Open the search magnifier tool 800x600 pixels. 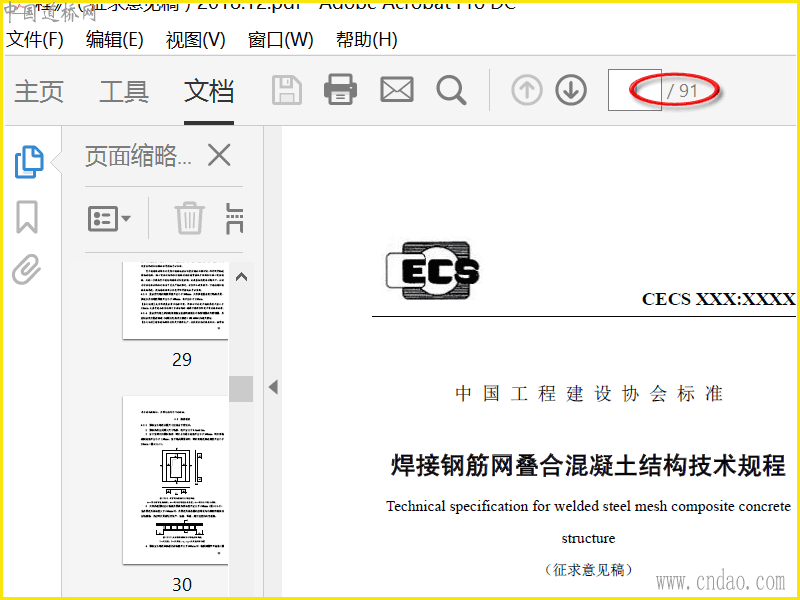tap(451, 91)
